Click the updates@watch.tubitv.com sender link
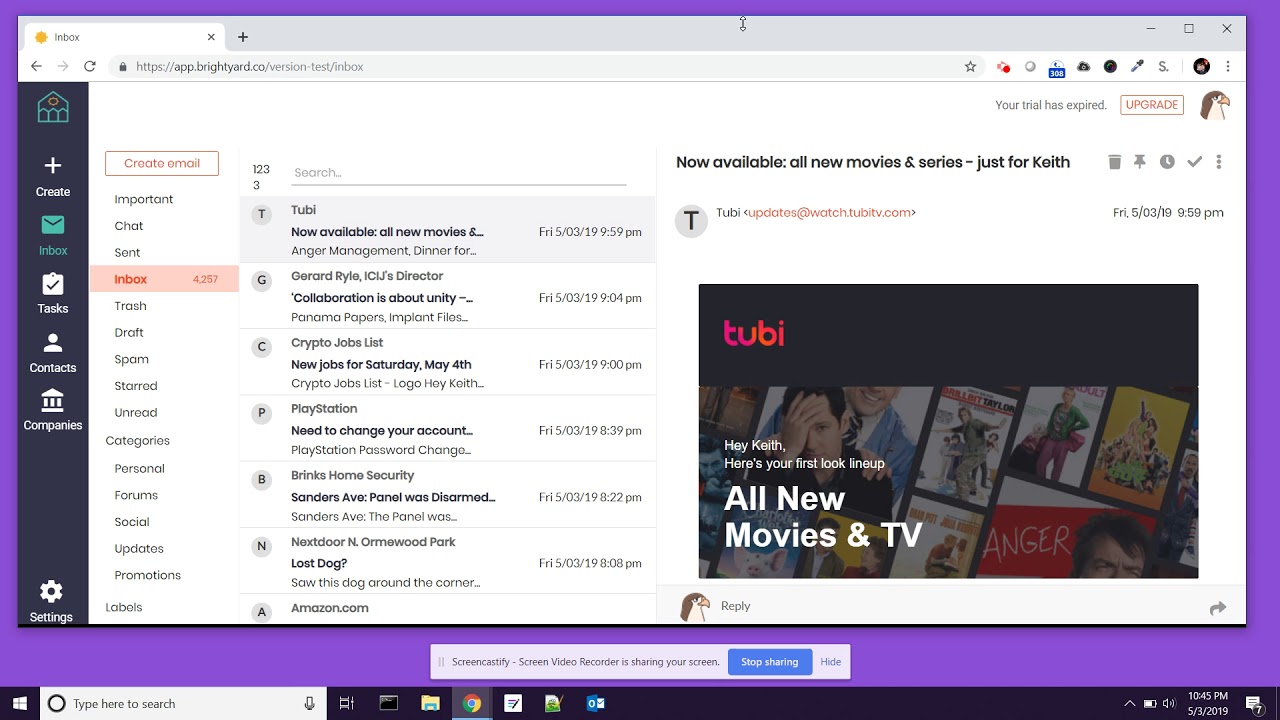This screenshot has width=1280, height=720. (830, 212)
